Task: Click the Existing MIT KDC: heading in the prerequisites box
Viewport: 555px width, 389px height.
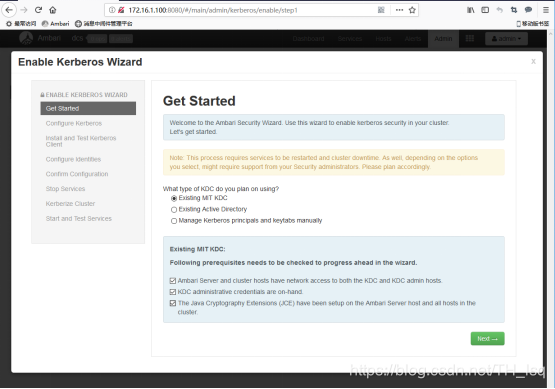Action: click(x=198, y=249)
